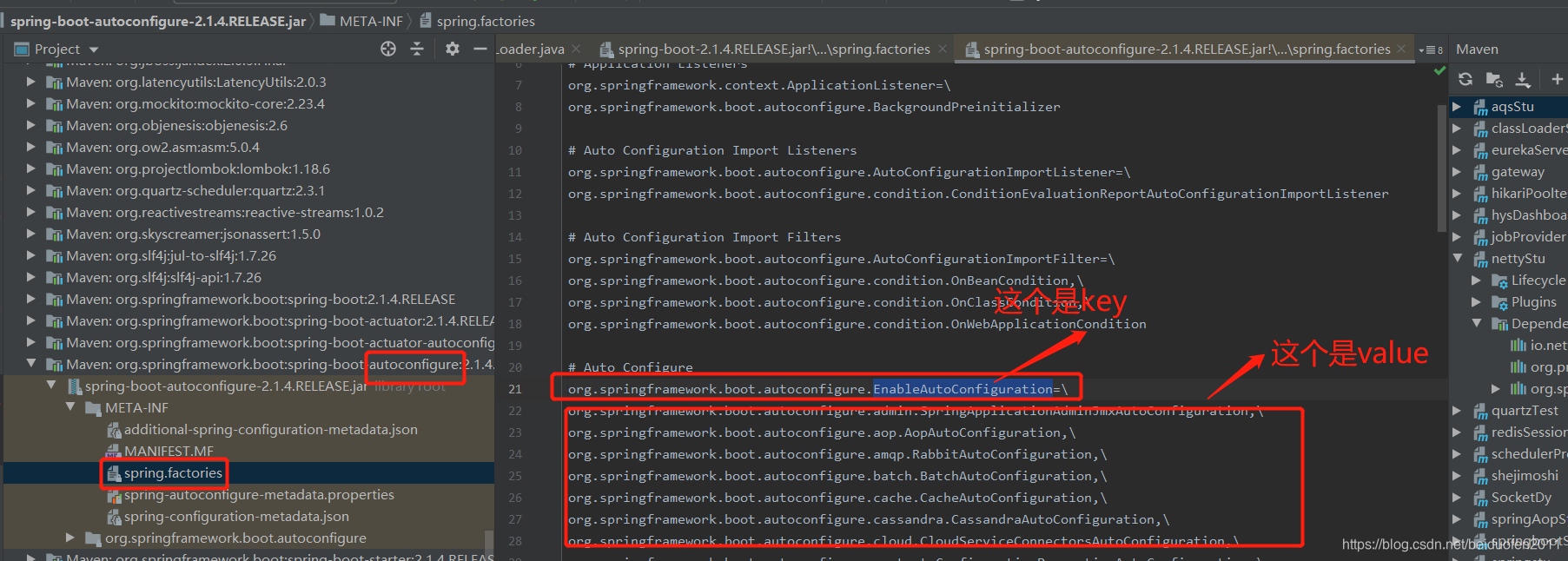Expand Maven: org.mockito:mockito-core:2.23.4 node
The image size is (1568, 561).
click(31, 103)
